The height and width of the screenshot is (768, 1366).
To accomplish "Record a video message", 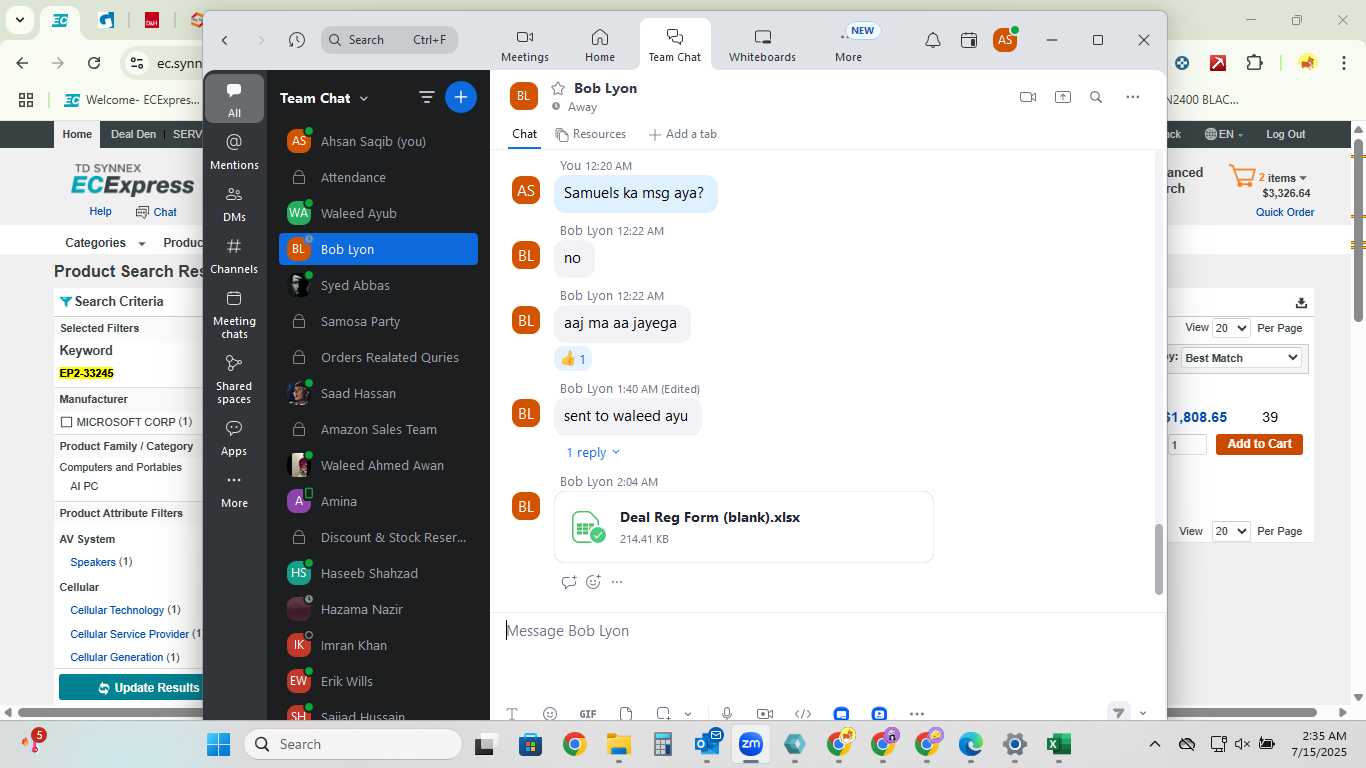I will click(x=765, y=714).
